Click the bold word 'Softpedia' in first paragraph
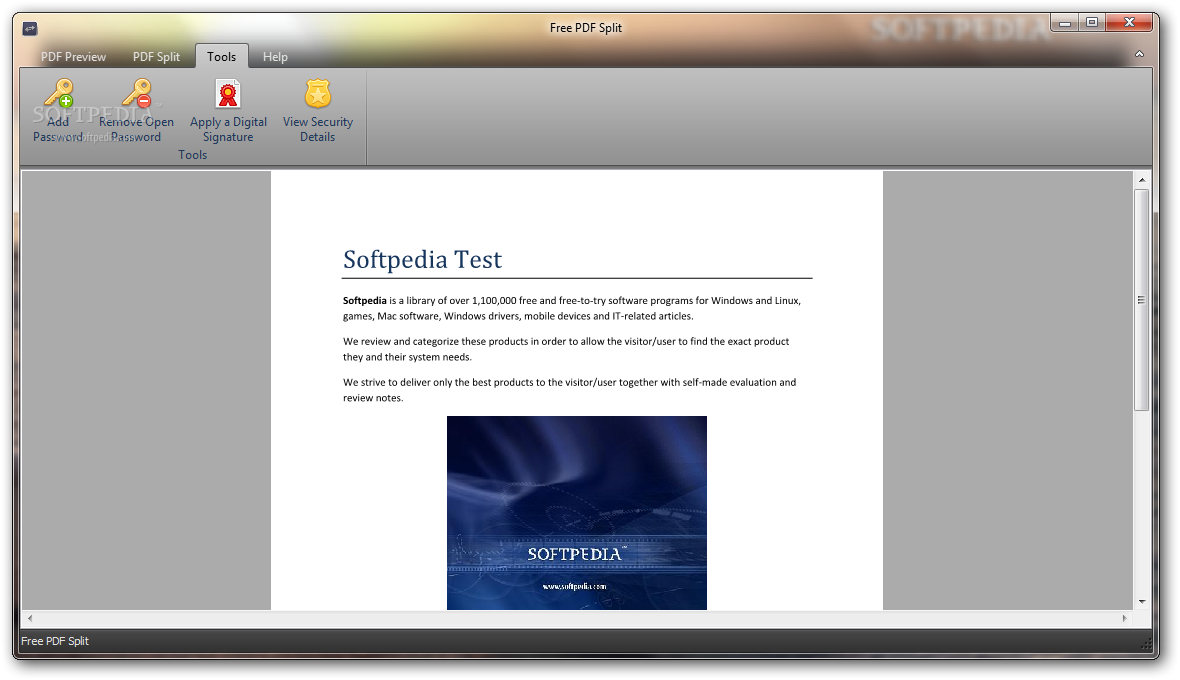Screen dimensions: 1180x680 [x=365, y=300]
